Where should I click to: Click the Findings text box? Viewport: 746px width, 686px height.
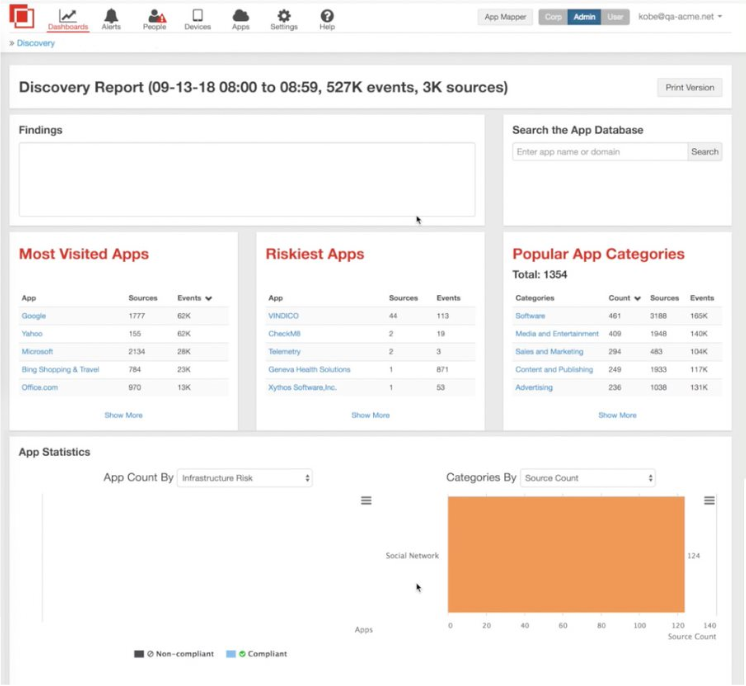point(247,179)
